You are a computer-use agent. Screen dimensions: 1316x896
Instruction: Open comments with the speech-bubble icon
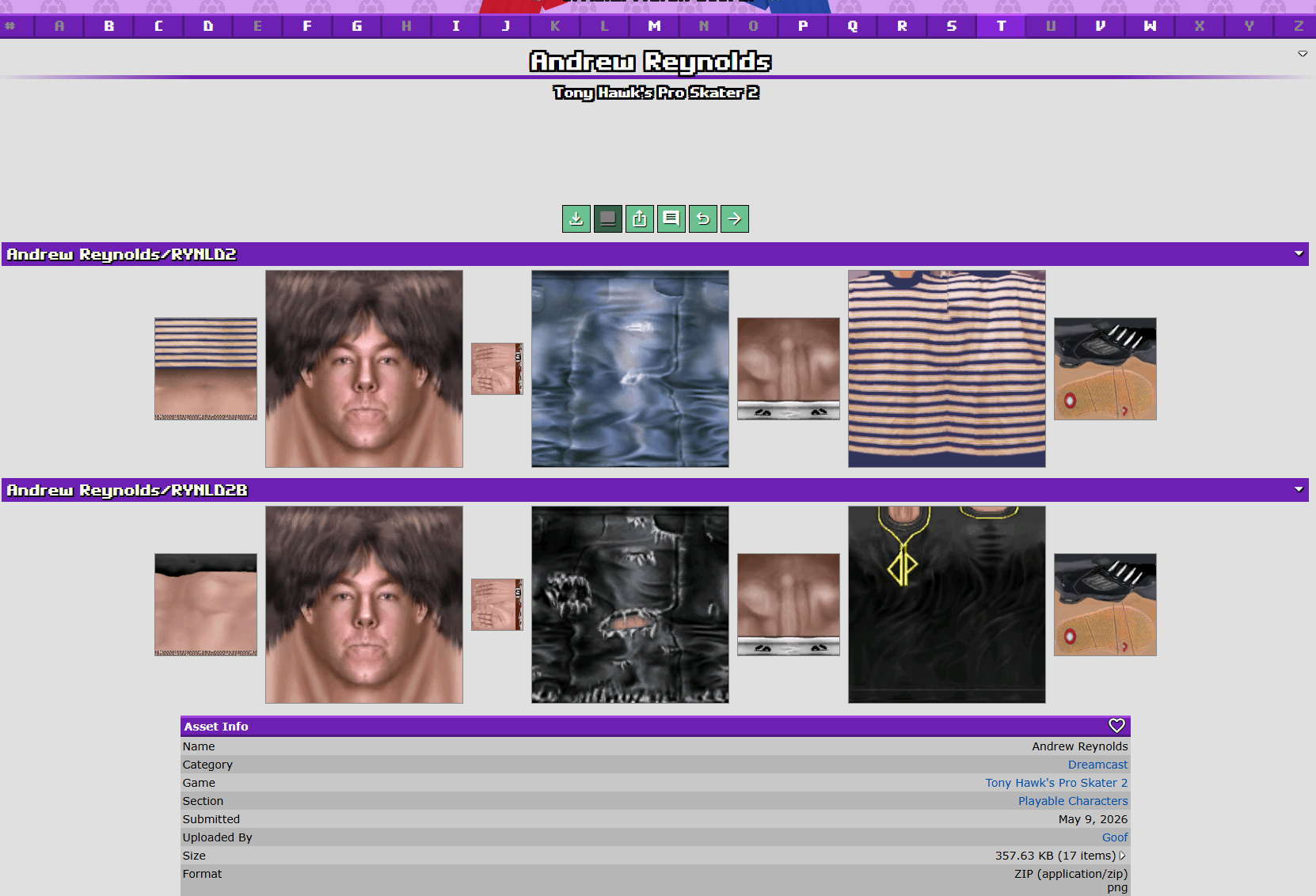(x=671, y=218)
